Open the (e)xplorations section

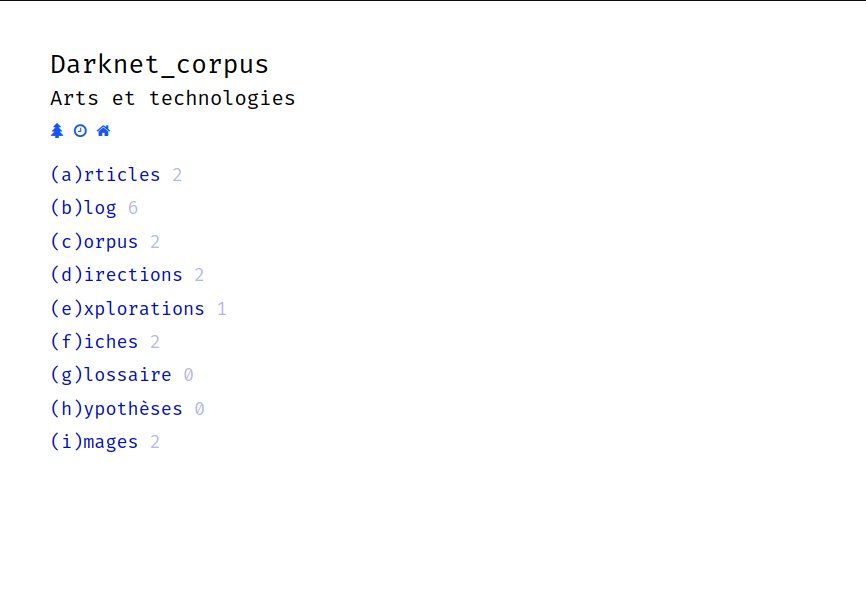pos(128,309)
